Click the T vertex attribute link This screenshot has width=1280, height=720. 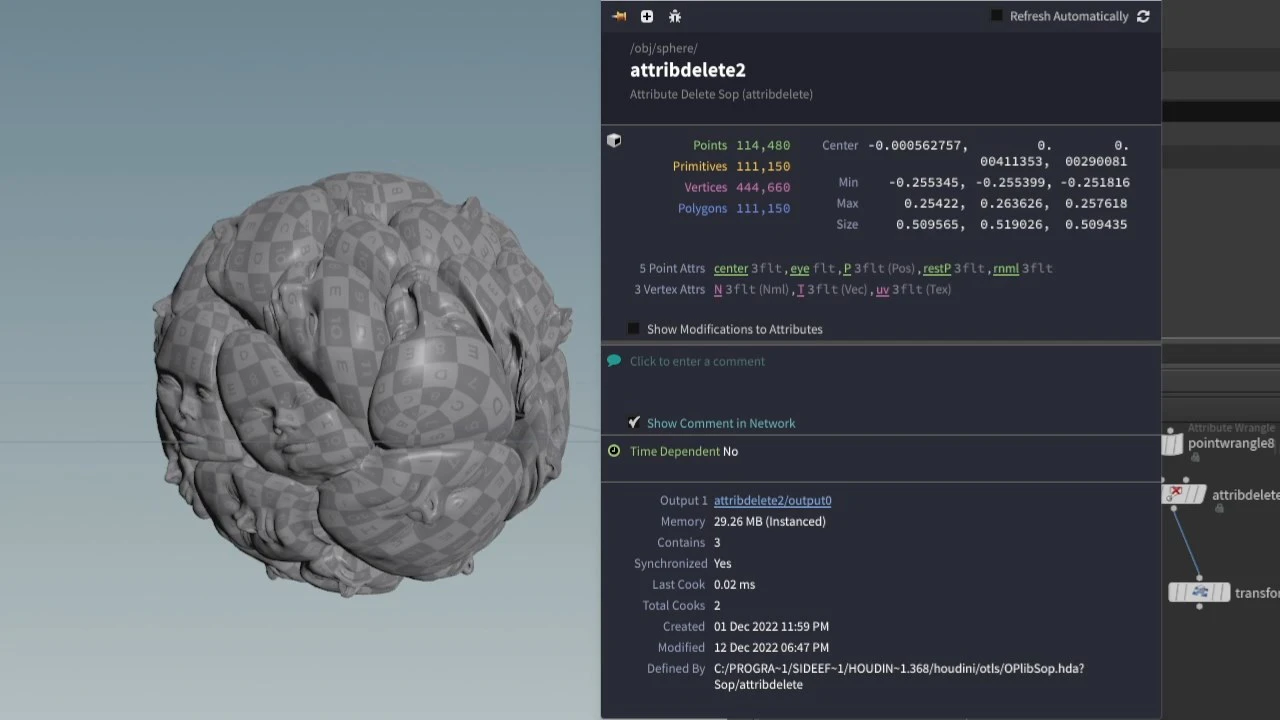[x=800, y=289]
